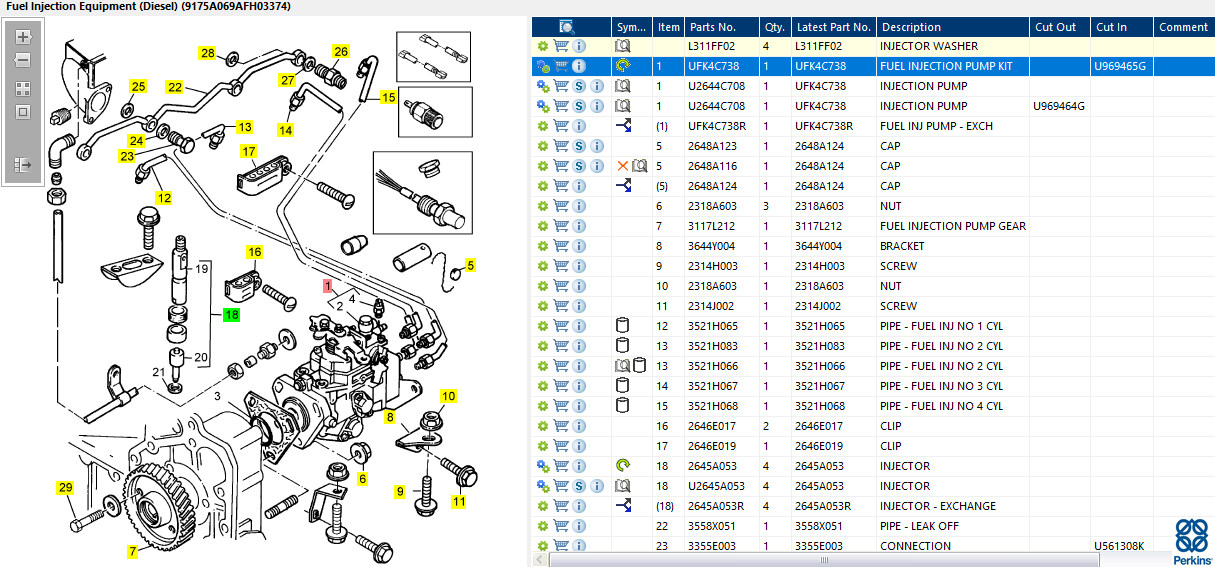Click double-gear icon in U2645A053 injector row

[x=543, y=486]
